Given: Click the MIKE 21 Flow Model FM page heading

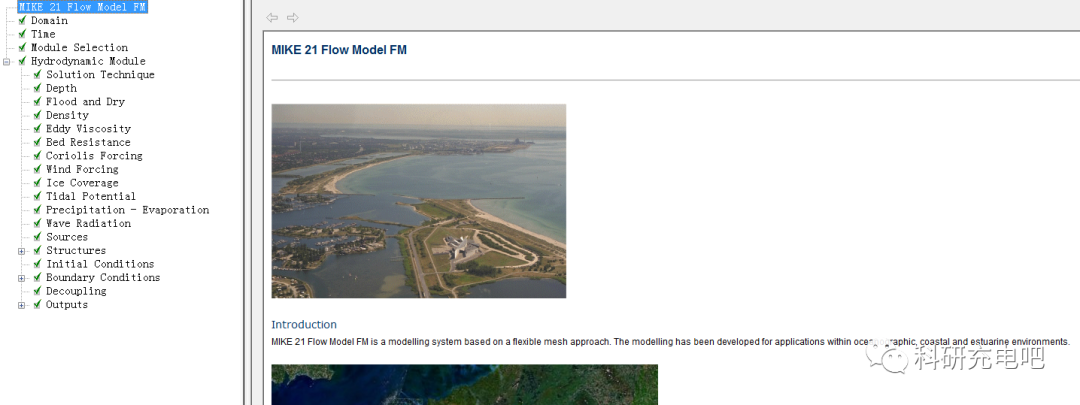Looking at the screenshot, I should [x=339, y=50].
